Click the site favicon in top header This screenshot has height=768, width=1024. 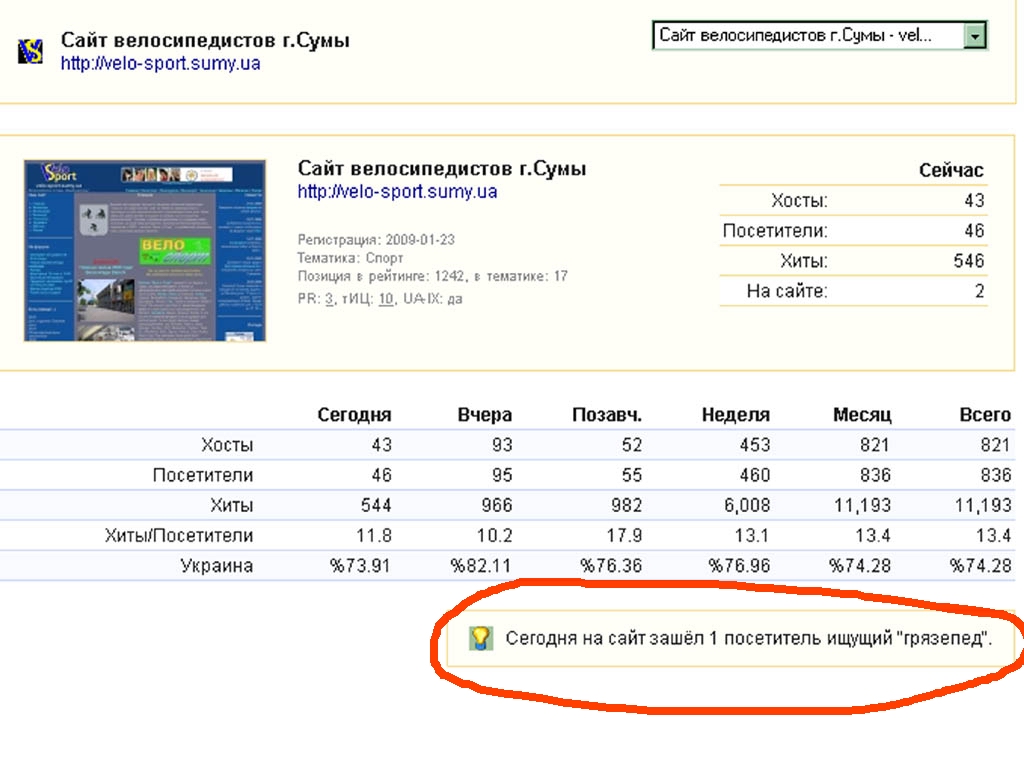point(30,51)
